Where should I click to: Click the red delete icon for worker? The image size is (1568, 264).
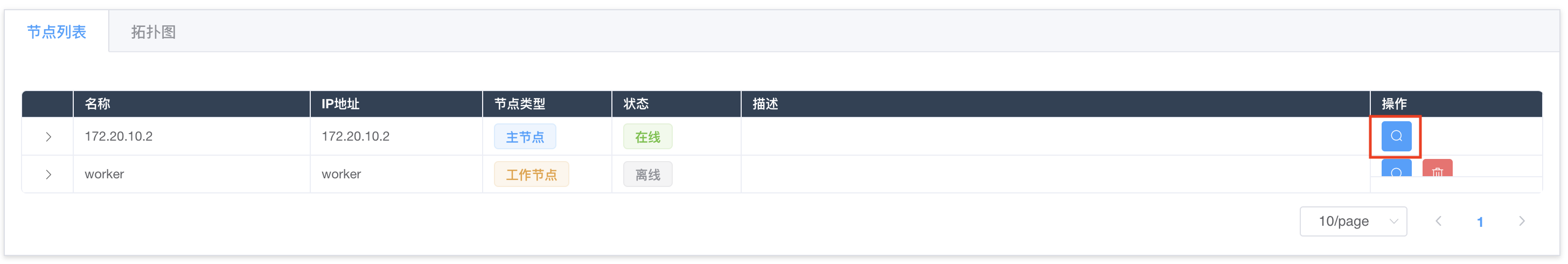1437,169
